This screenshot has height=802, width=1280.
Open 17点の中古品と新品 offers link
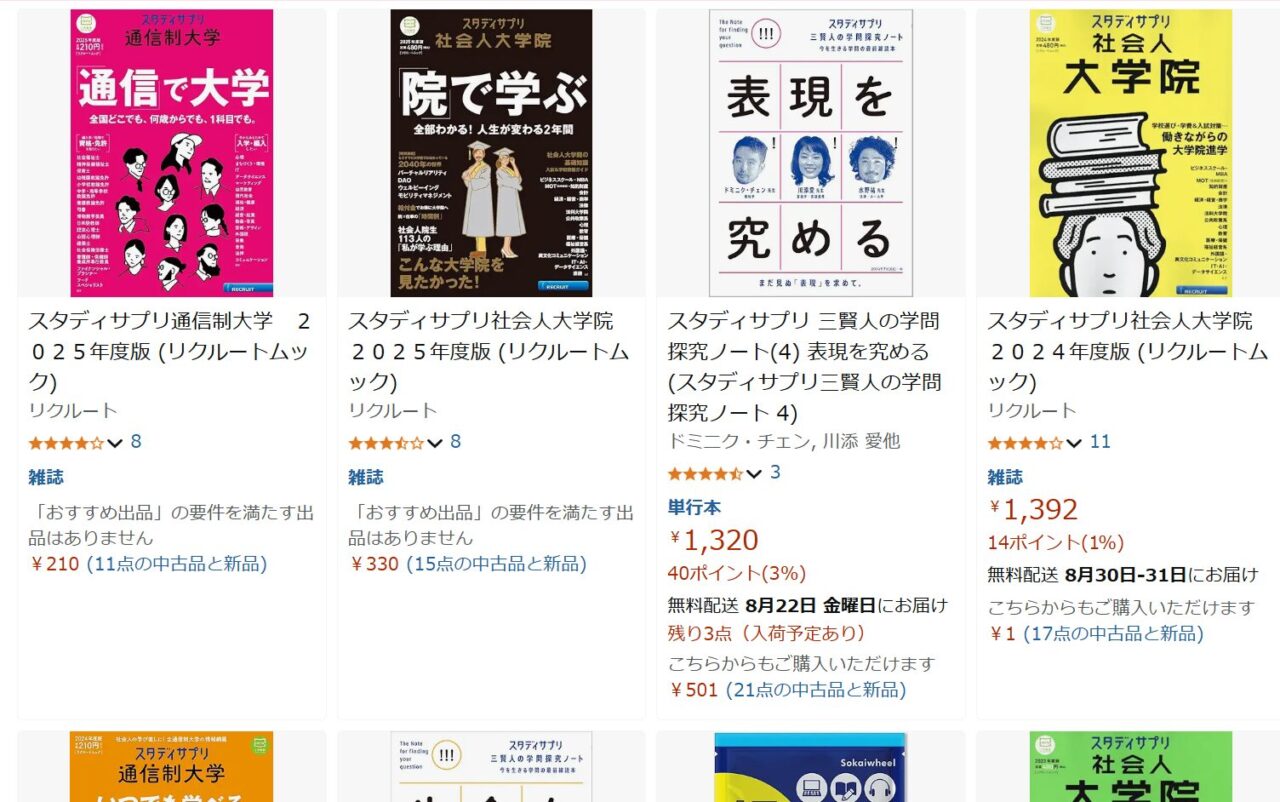tap(1113, 634)
